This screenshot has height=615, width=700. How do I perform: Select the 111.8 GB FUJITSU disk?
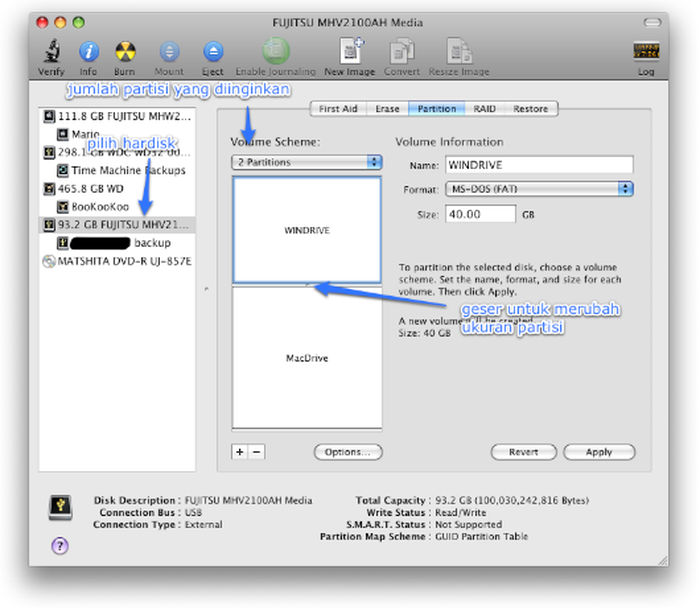(x=117, y=116)
